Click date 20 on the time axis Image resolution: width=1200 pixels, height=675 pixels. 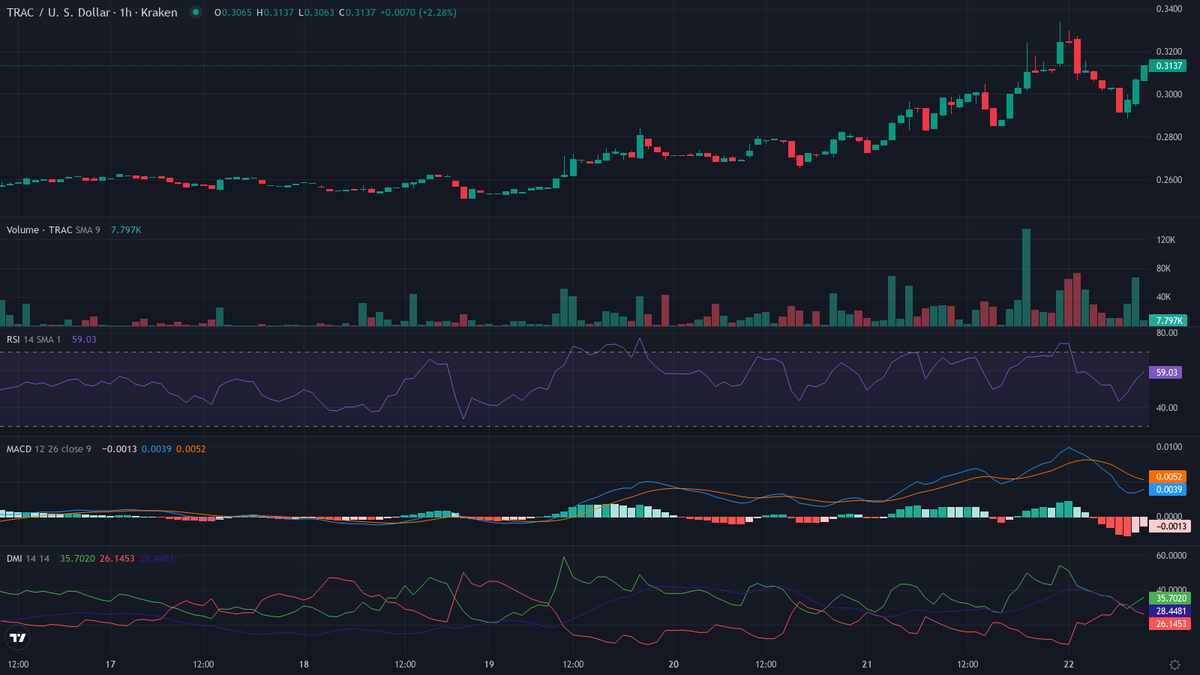[673, 664]
